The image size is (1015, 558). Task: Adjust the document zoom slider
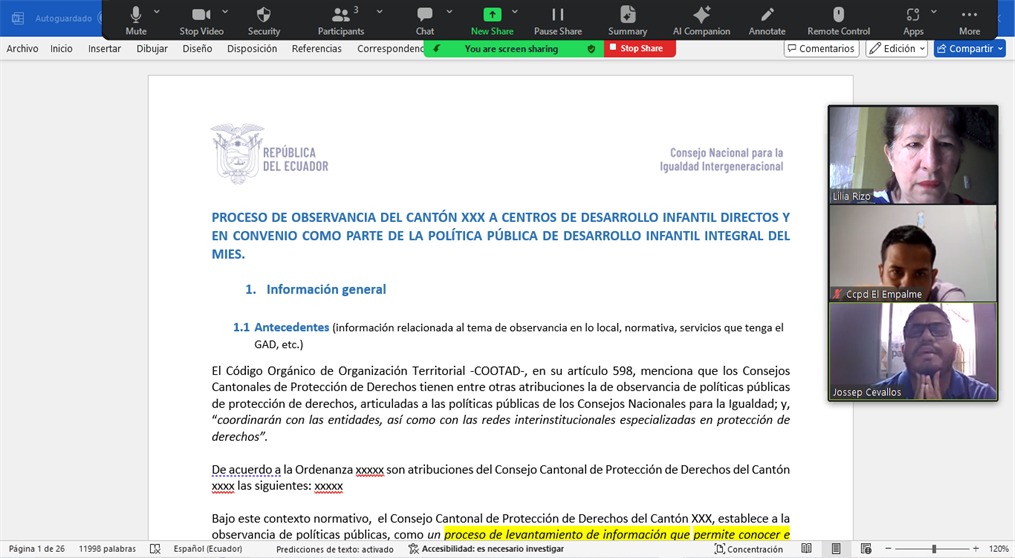pos(934,549)
